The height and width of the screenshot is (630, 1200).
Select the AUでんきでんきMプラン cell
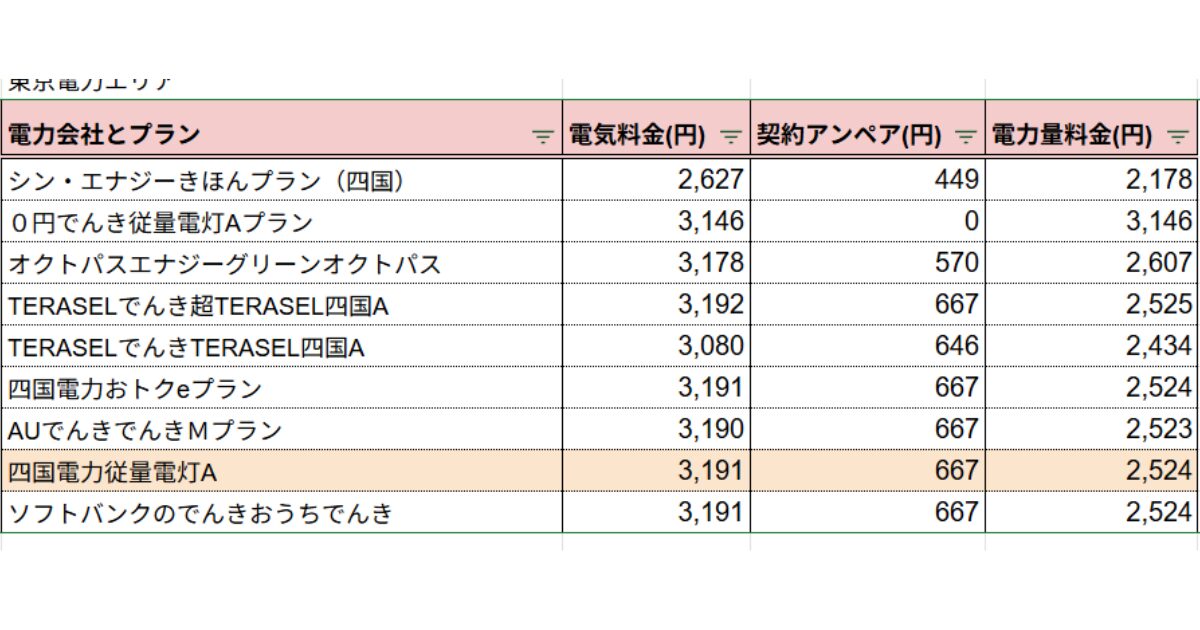click(x=282, y=429)
